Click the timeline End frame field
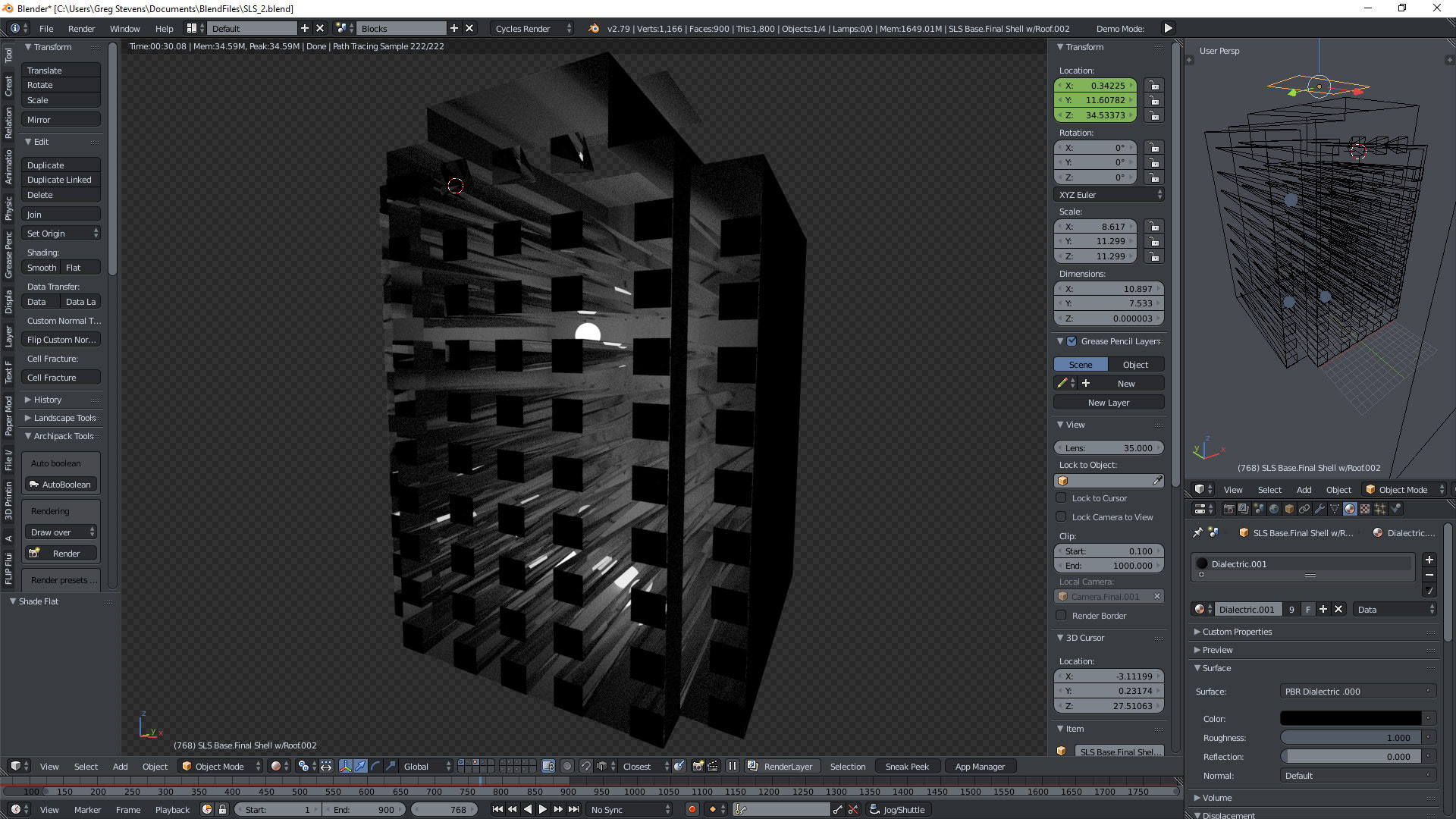The width and height of the screenshot is (1456, 819). pyautogui.click(x=364, y=810)
